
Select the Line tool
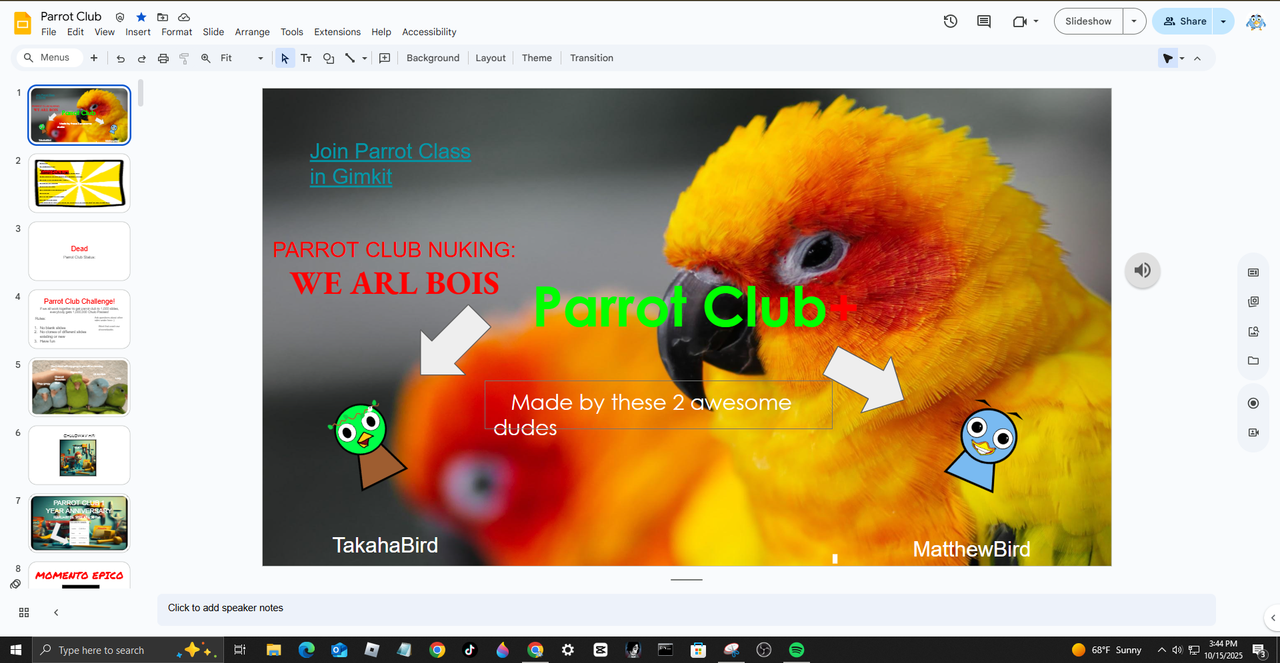[350, 58]
